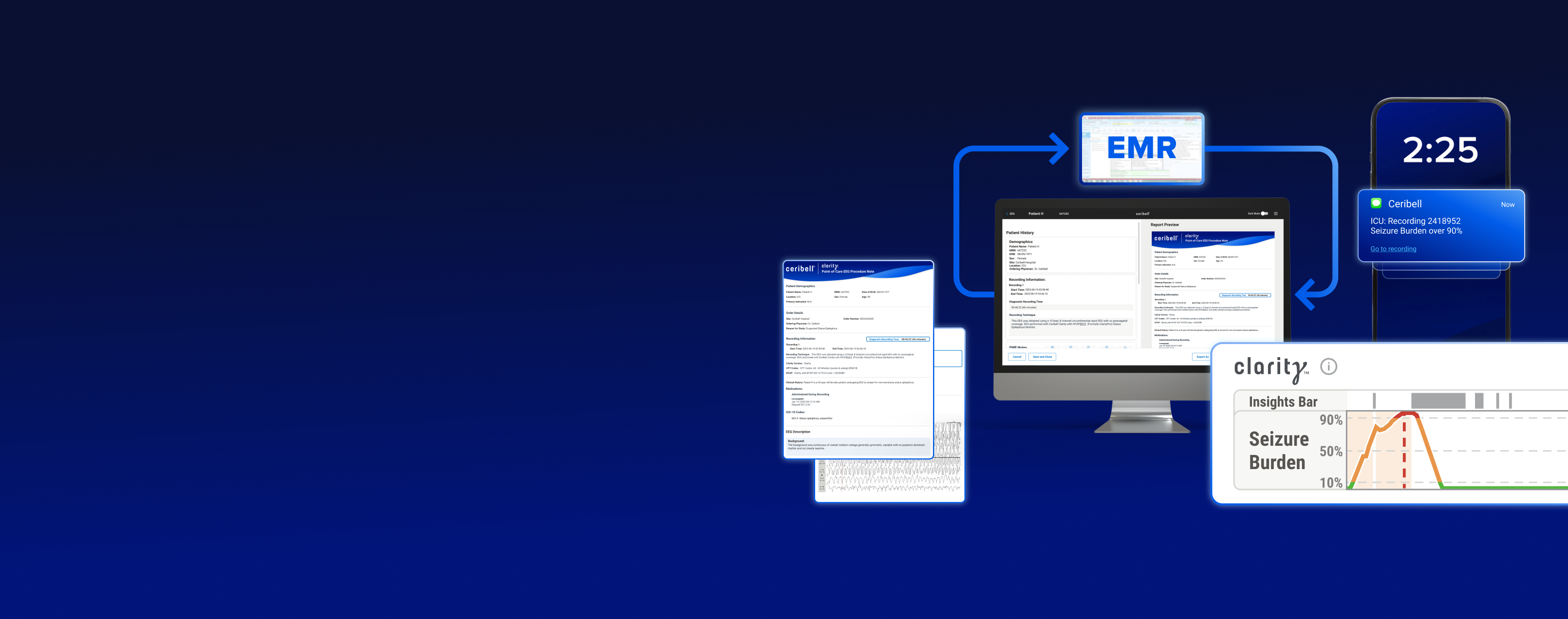Viewport: 1568px width, 619px height.
Task: Click the 'Now' timestamp on the notification
Action: [x=1508, y=204]
